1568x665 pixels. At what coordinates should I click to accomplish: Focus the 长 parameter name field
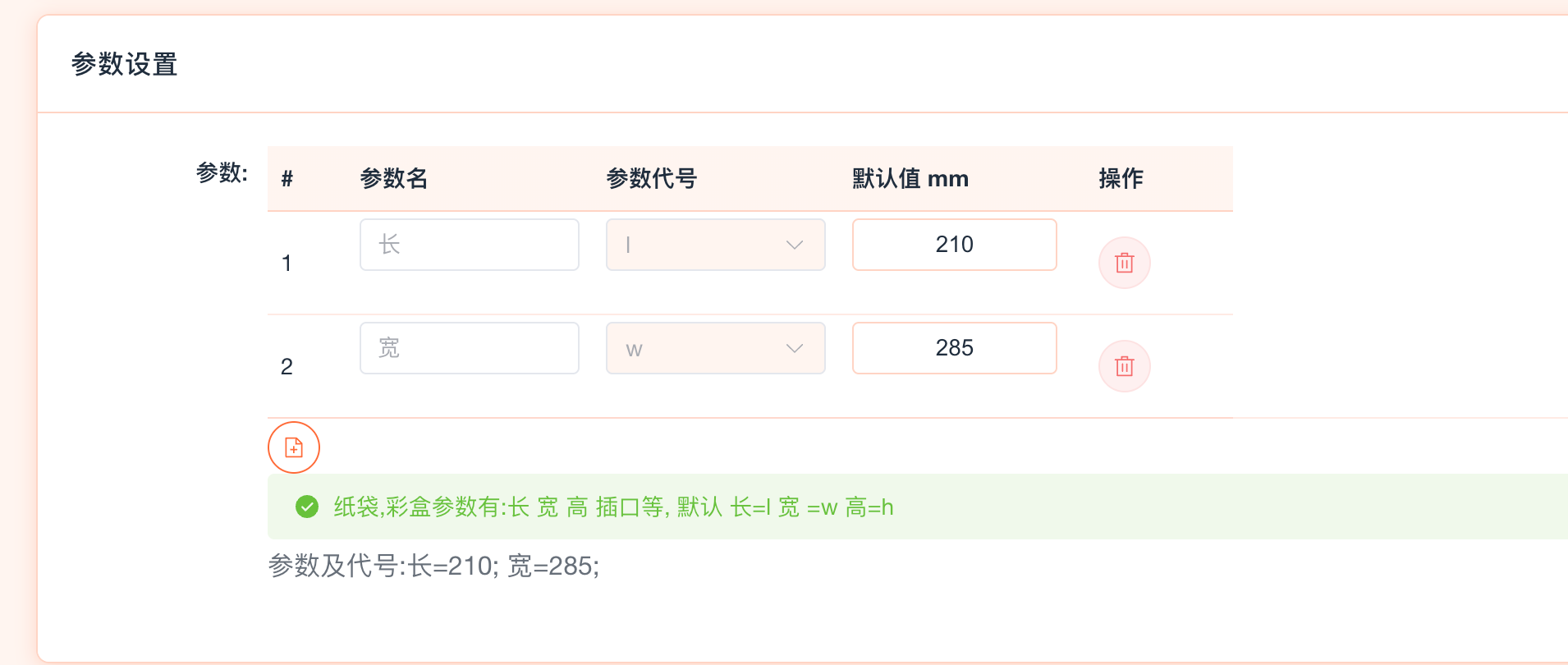pos(469,245)
